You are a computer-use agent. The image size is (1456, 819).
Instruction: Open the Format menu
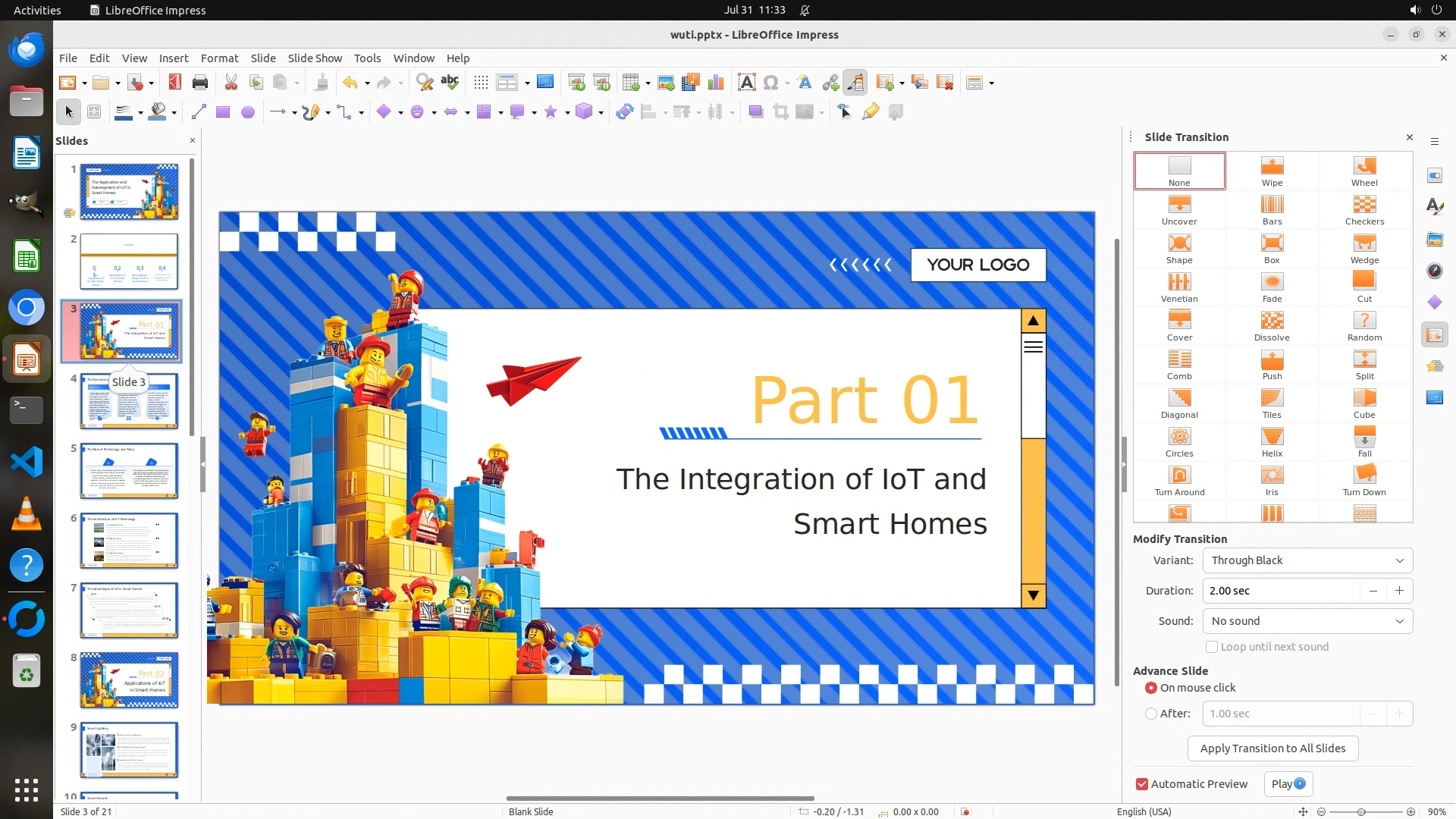click(219, 58)
